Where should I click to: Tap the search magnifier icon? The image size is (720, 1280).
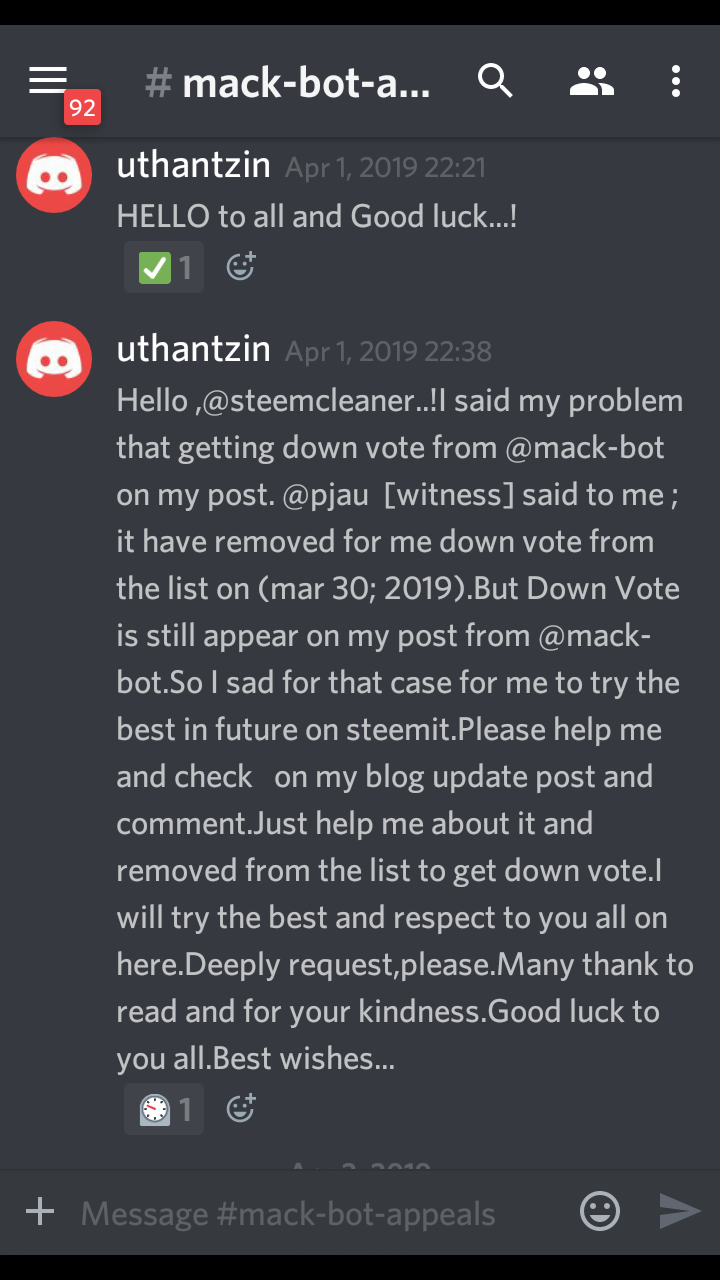coord(495,81)
